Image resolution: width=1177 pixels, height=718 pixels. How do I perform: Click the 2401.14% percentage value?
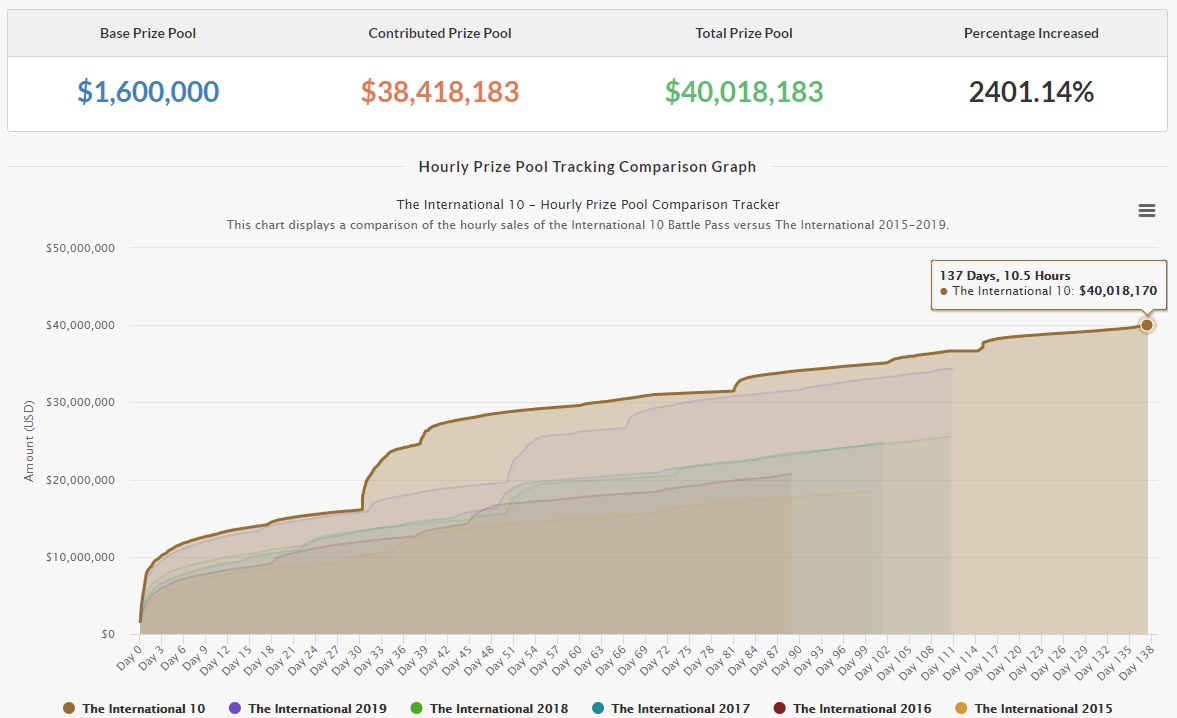tap(1031, 92)
